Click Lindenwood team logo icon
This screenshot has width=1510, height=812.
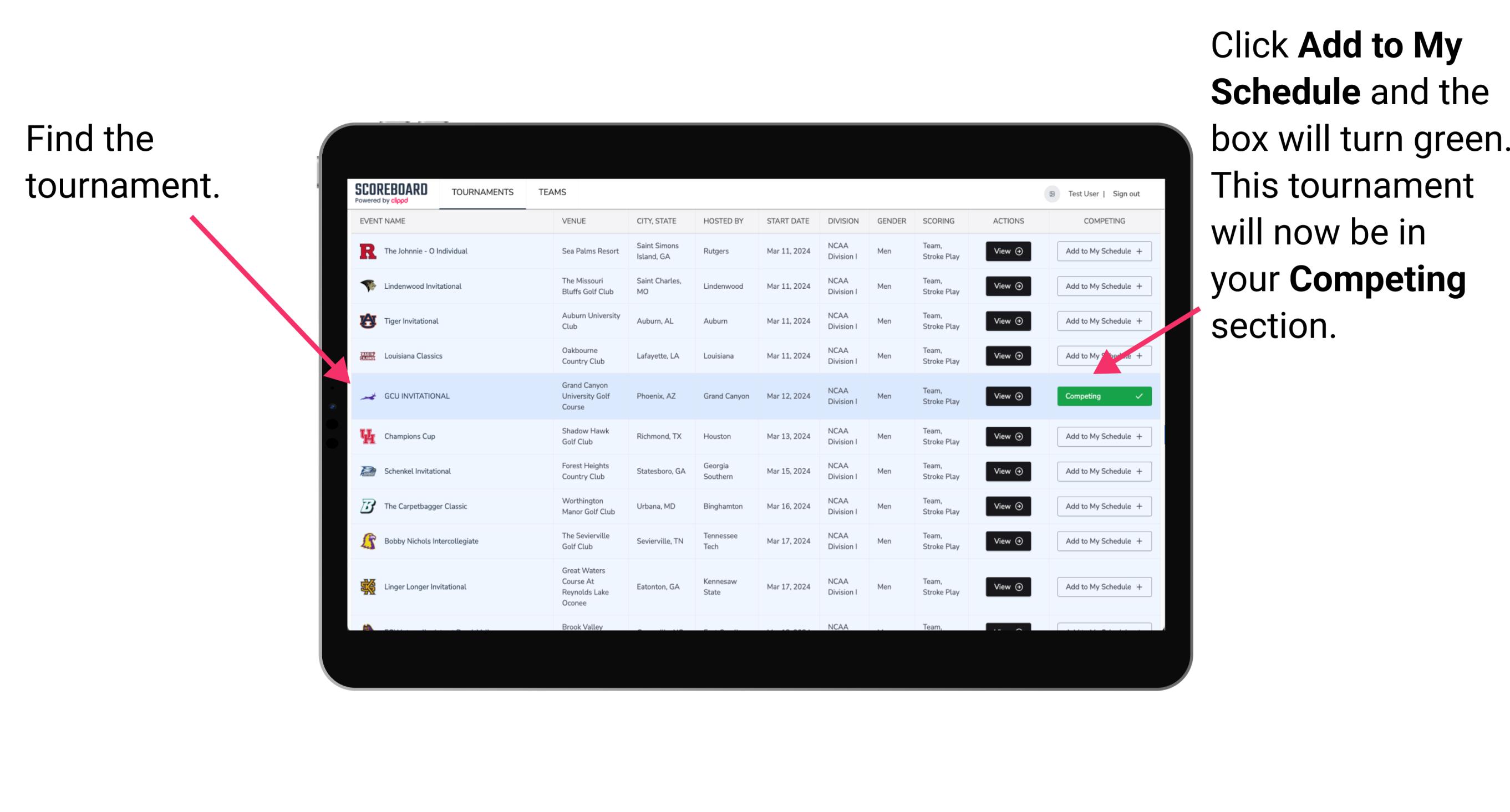pyautogui.click(x=369, y=287)
